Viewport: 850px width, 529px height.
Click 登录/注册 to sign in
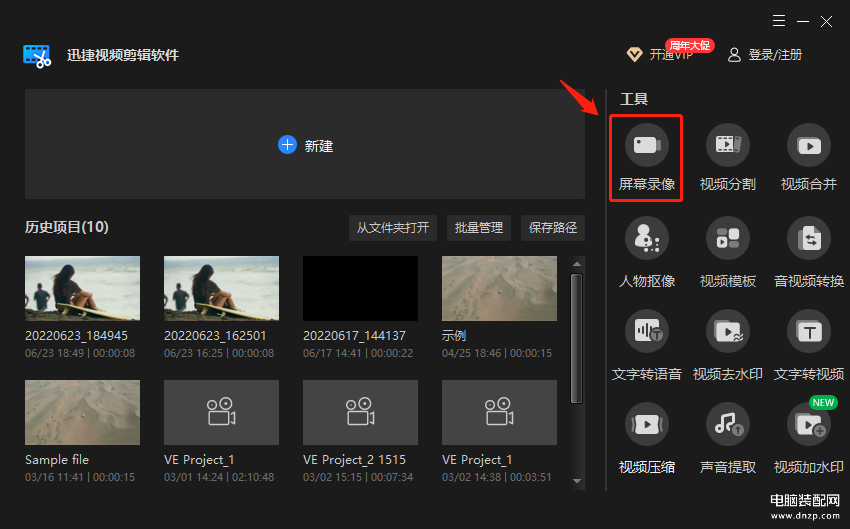(775, 55)
